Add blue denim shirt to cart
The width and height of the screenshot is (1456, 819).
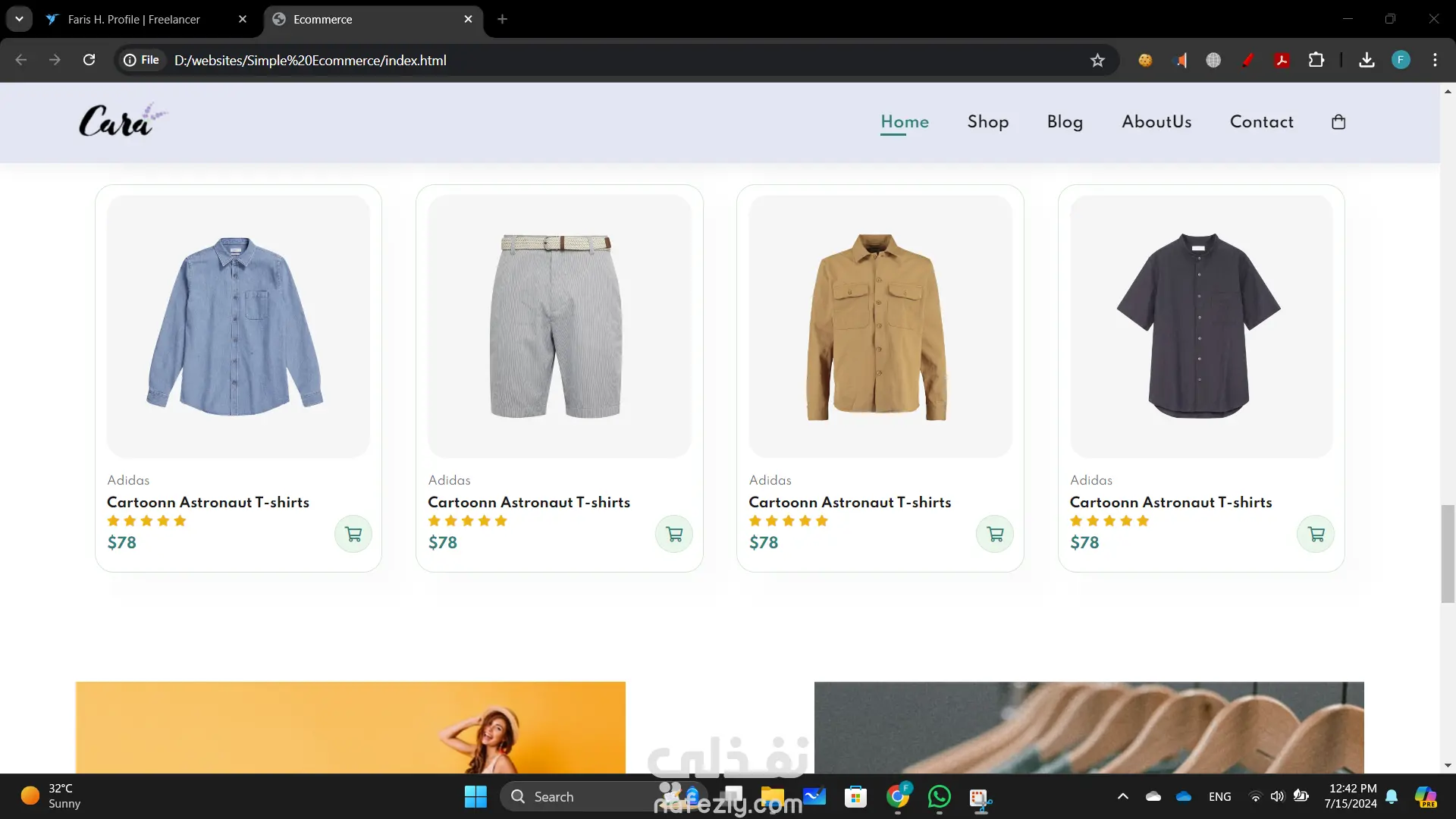click(353, 534)
